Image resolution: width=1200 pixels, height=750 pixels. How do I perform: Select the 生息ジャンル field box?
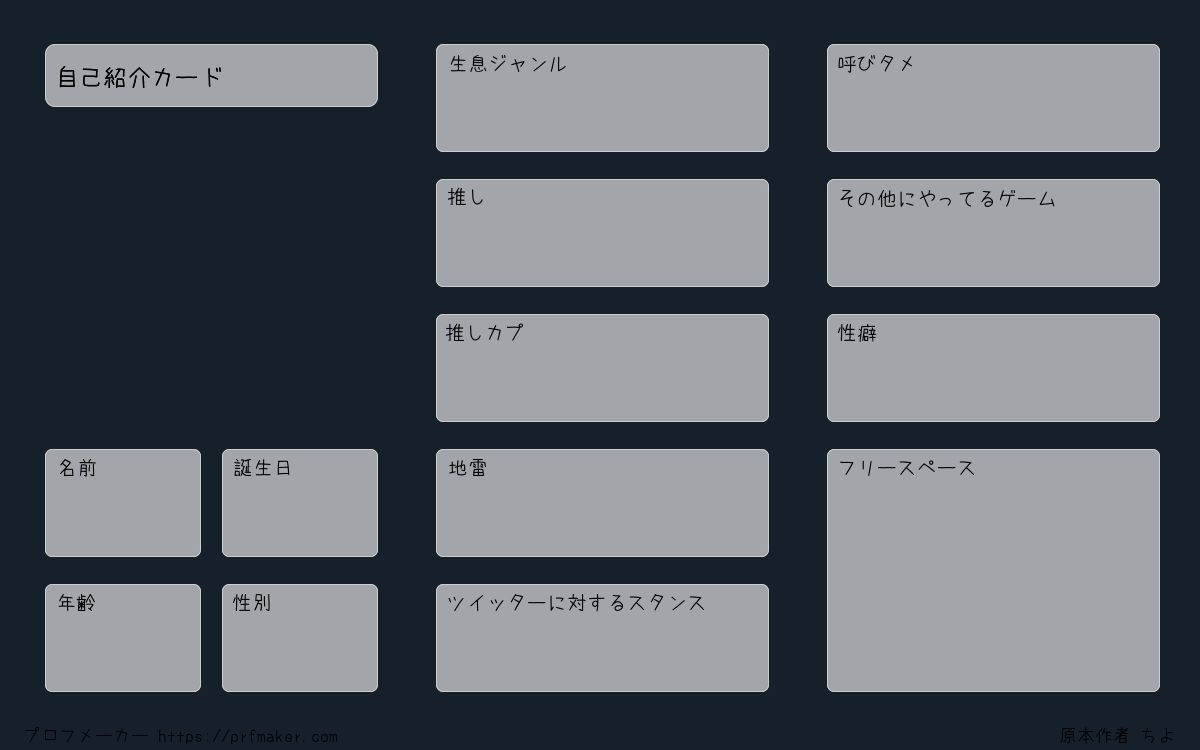tap(602, 98)
